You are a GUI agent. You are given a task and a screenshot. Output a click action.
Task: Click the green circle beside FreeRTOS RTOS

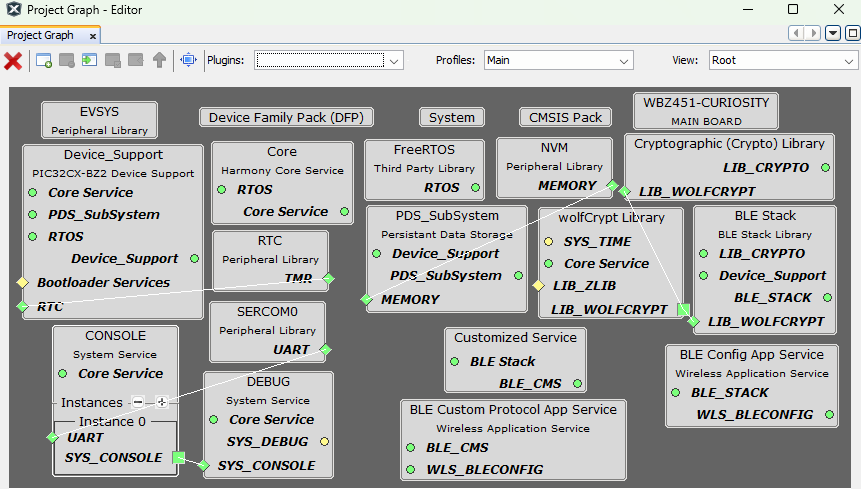tap(476, 188)
